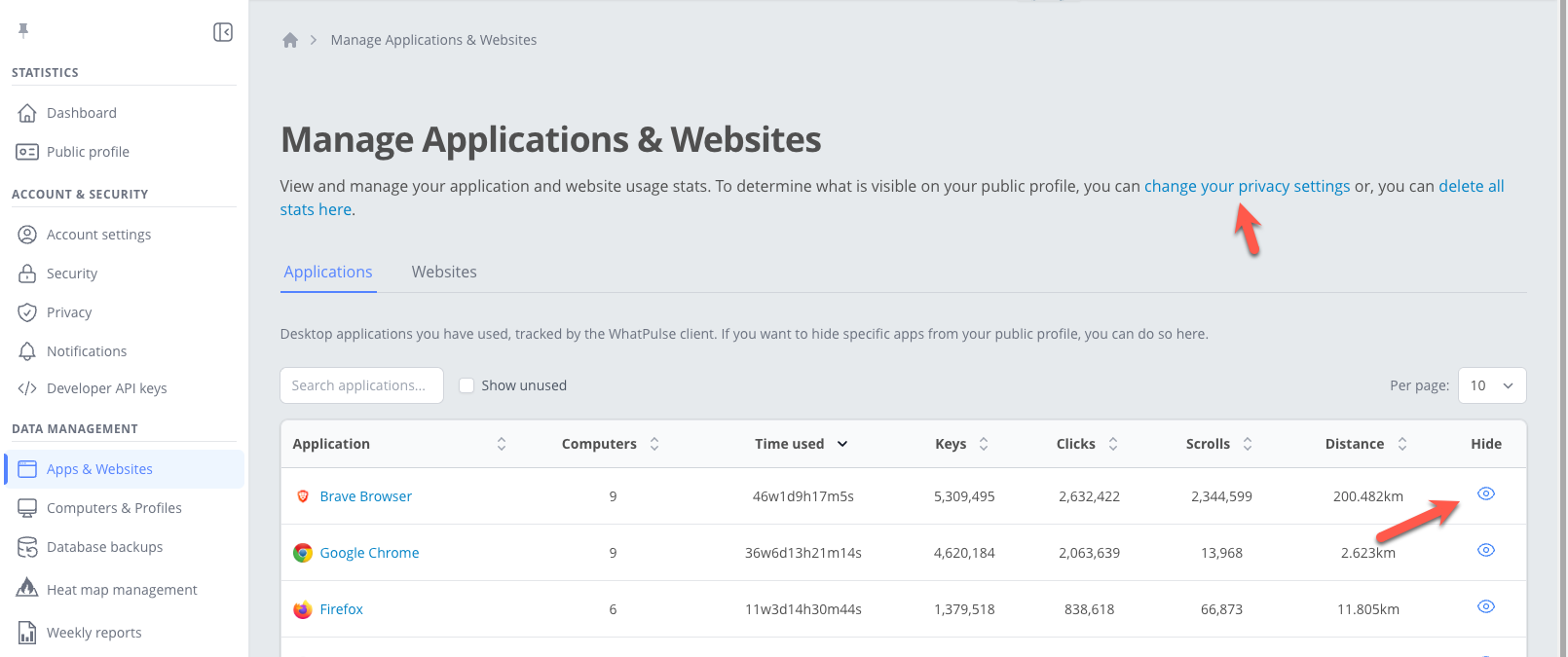Click the Public profile card icon
The height and width of the screenshot is (657, 1568).
click(27, 152)
